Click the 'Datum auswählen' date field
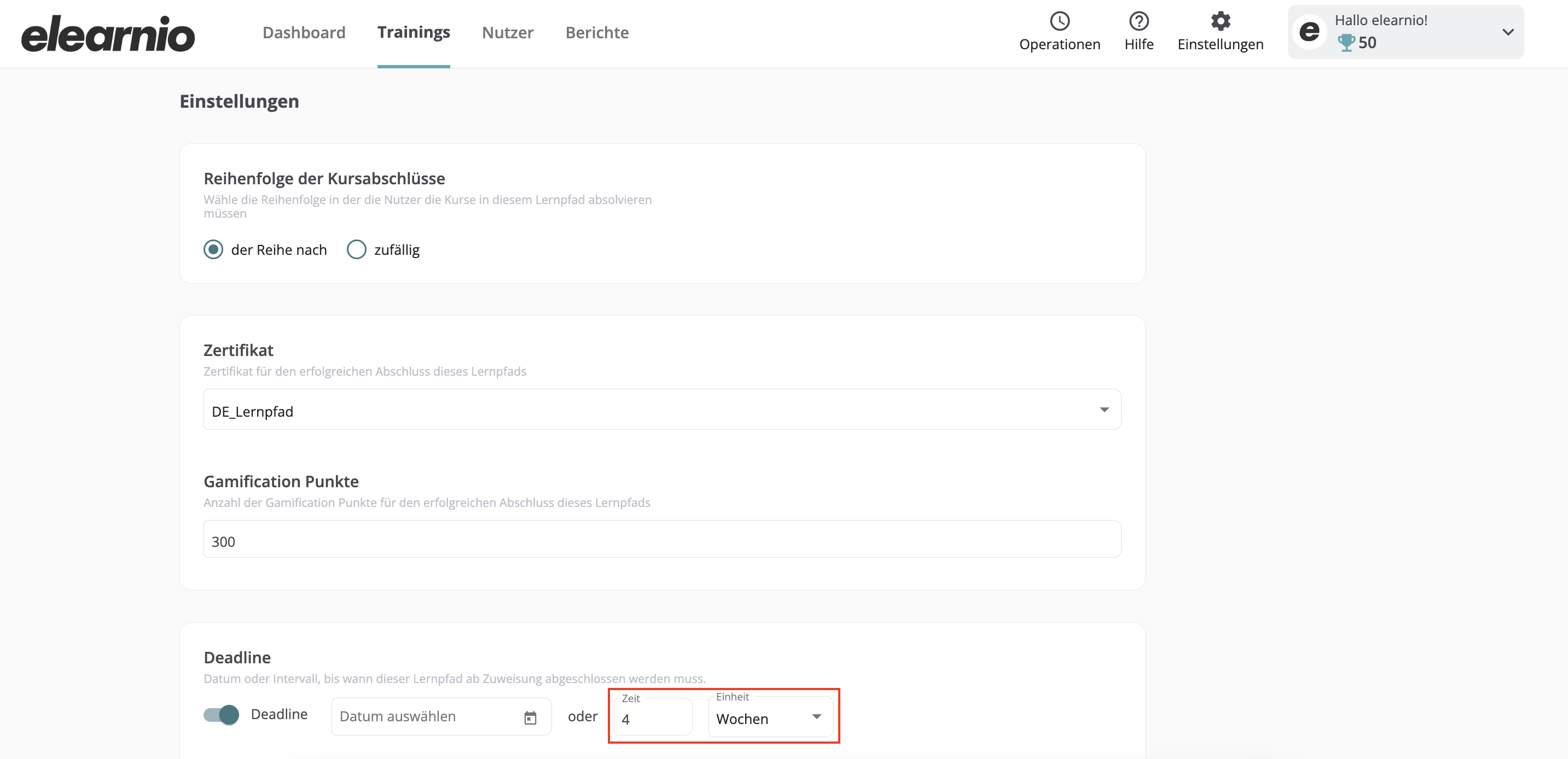1568x759 pixels. (442, 716)
